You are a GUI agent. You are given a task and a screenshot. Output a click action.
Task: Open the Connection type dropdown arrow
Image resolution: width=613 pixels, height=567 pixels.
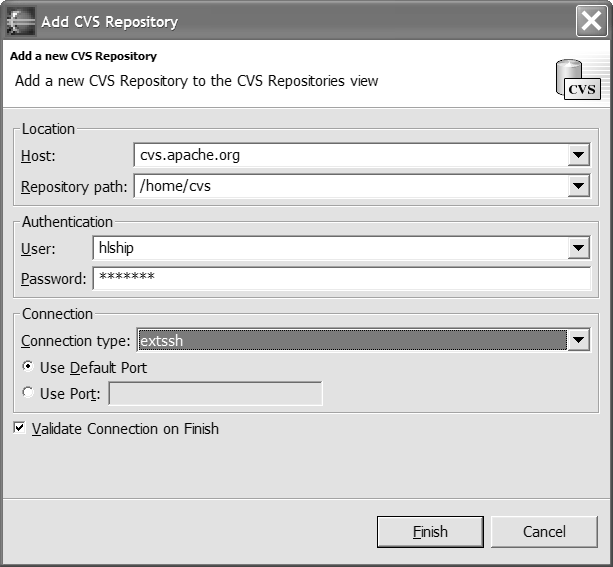[x=578, y=341]
